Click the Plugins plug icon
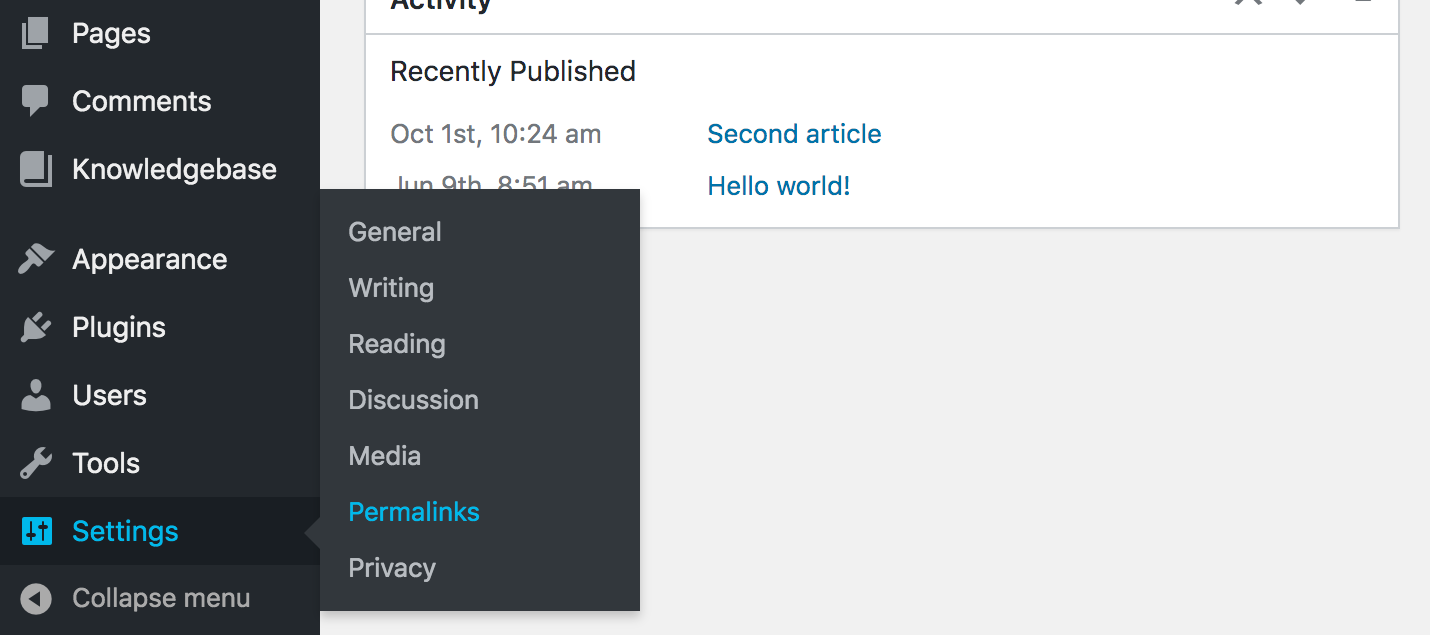 35,327
